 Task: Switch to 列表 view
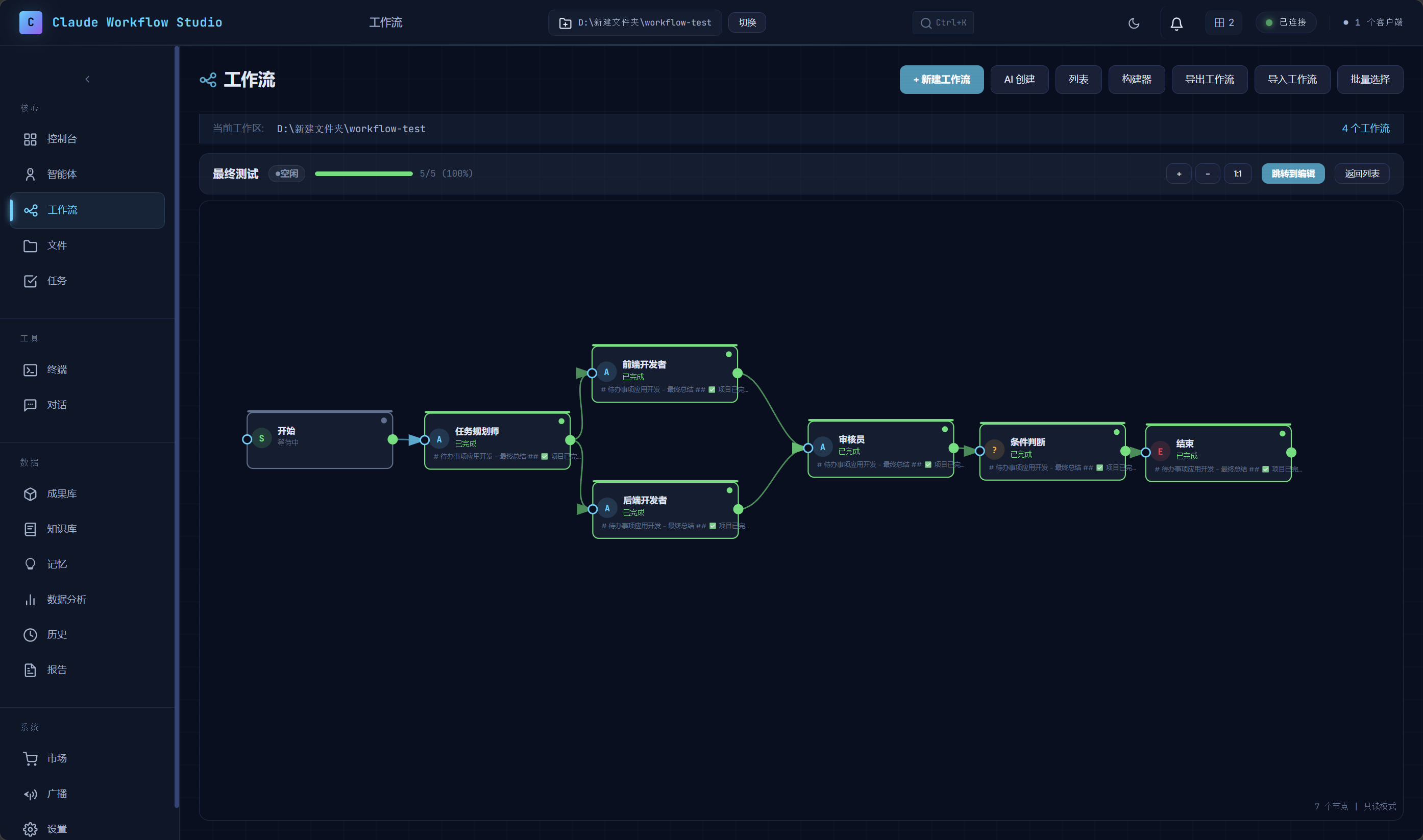[x=1078, y=79]
